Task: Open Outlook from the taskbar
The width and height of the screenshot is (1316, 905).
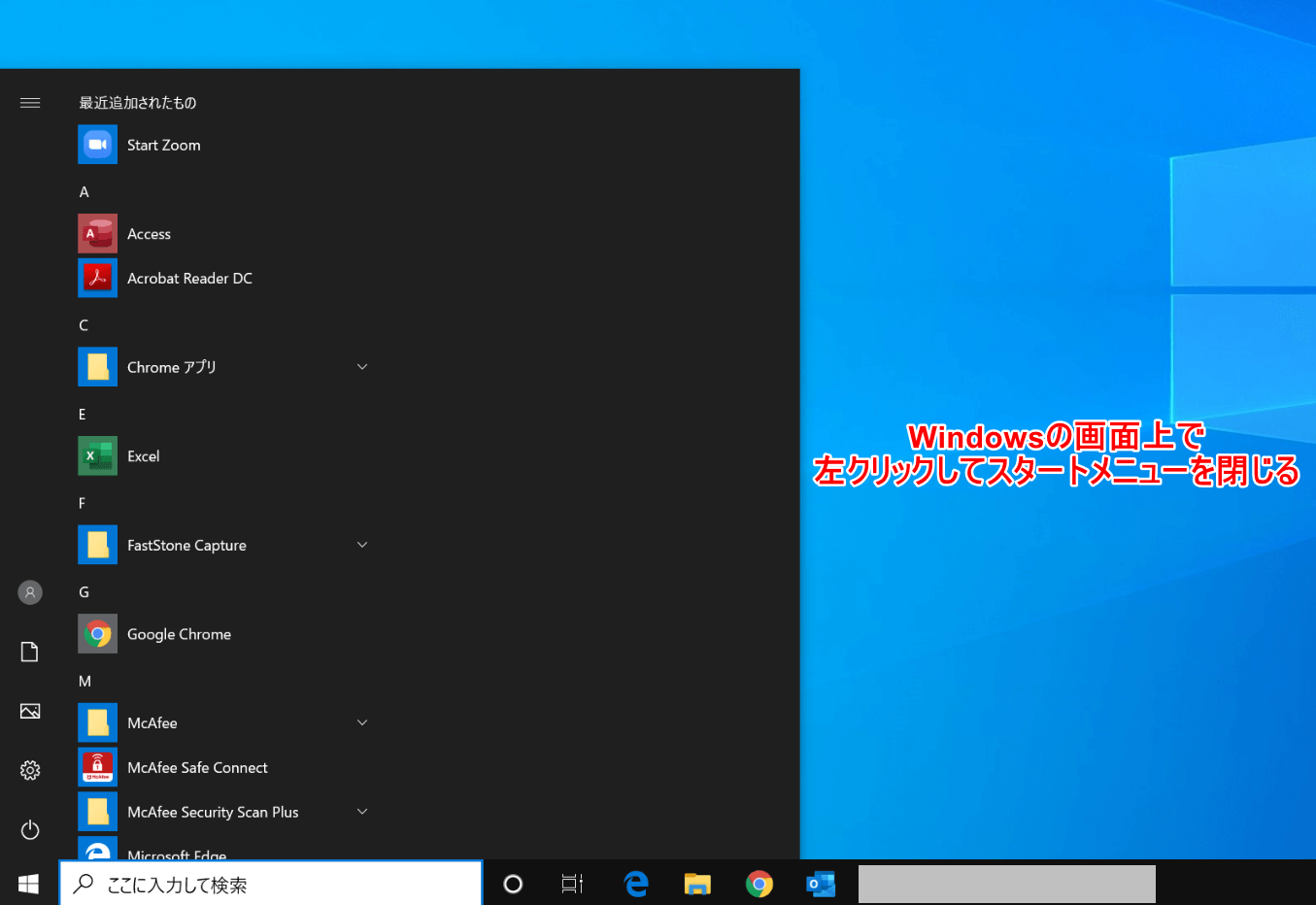Action: (x=821, y=884)
